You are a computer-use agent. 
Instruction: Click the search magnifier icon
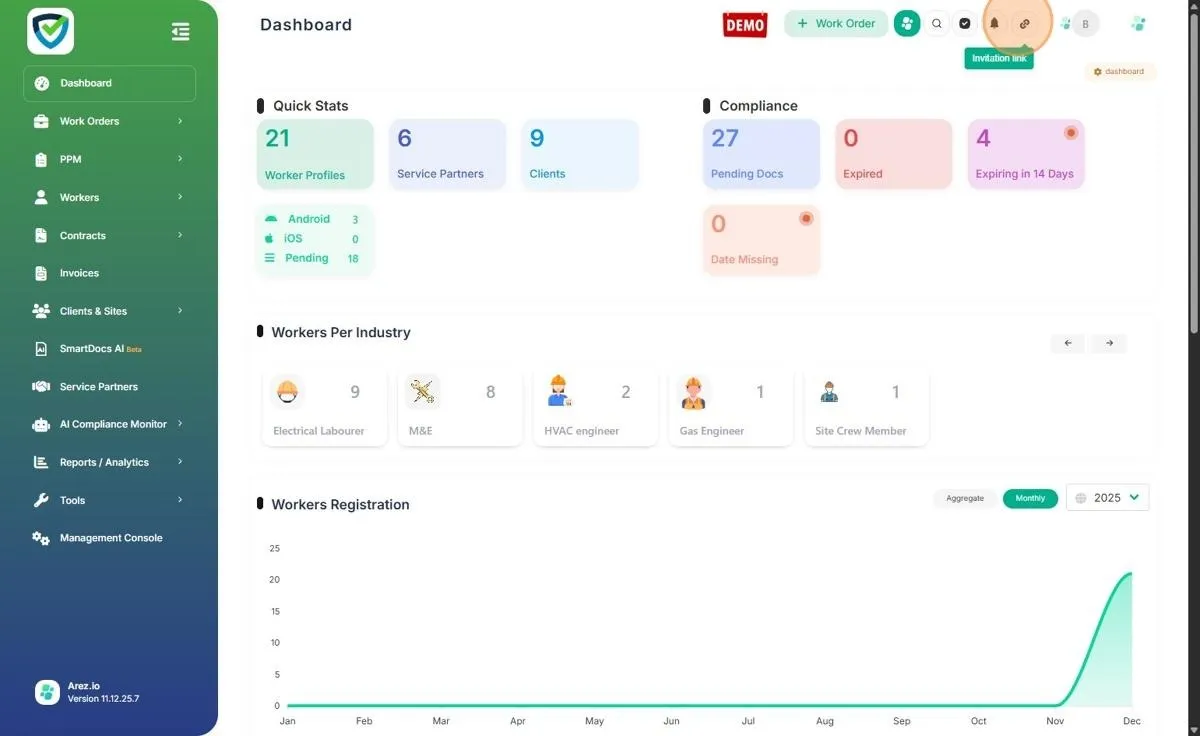tap(936, 23)
